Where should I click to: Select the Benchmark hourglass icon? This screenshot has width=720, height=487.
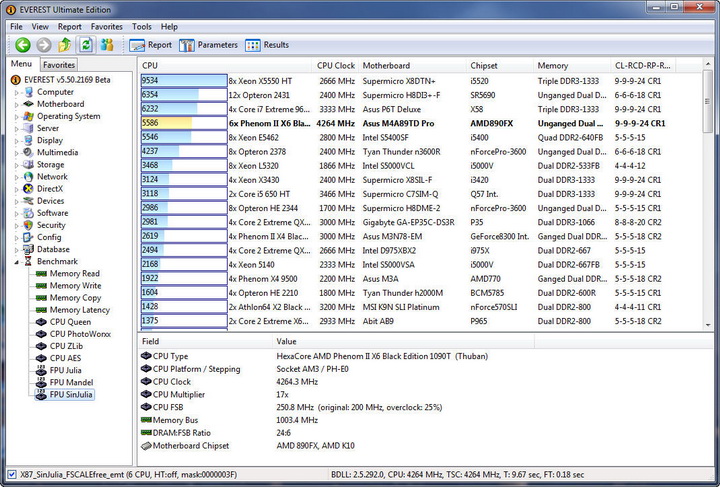pos(28,261)
